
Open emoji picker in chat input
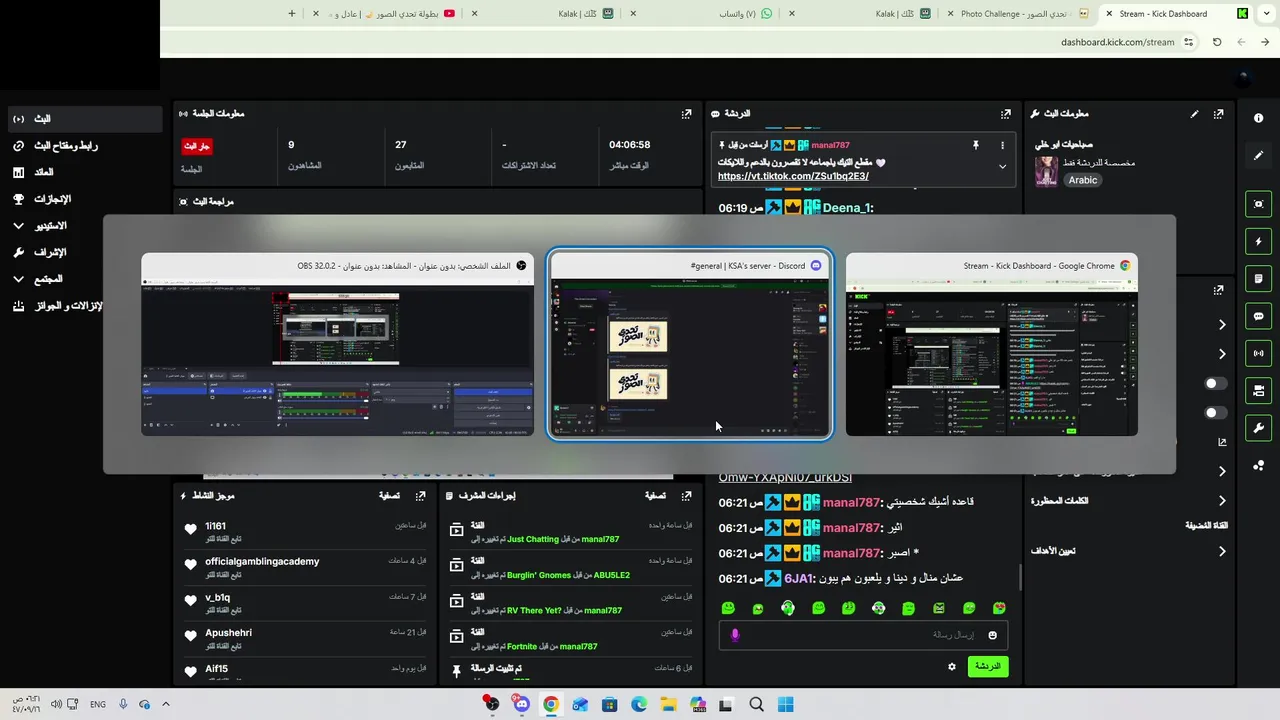(992, 635)
